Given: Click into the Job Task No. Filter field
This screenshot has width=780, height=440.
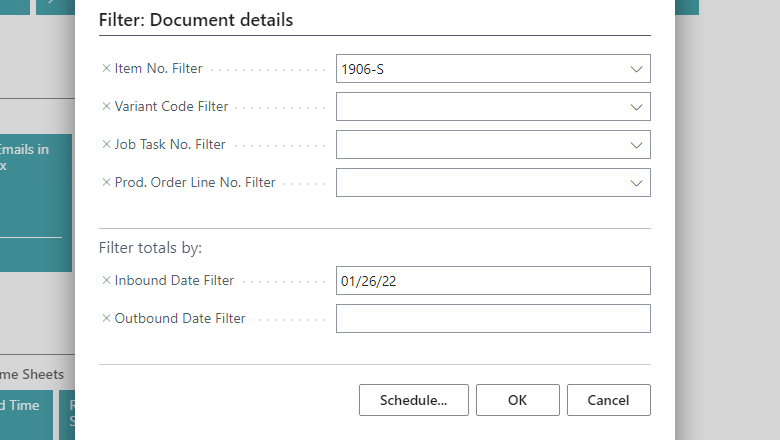Looking at the screenshot, I should click(480, 145).
